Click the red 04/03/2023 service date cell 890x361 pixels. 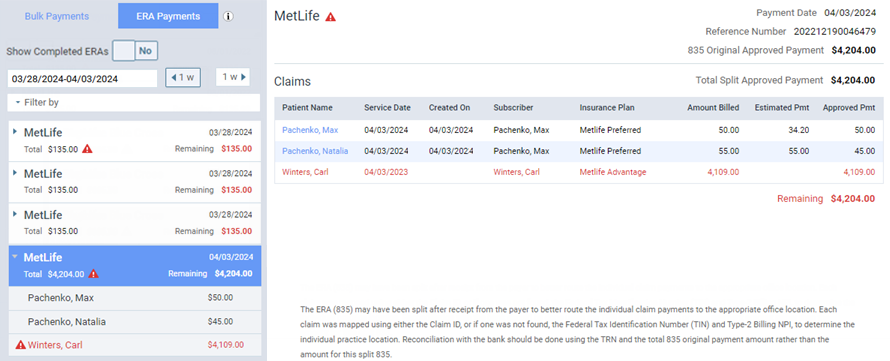click(x=386, y=172)
